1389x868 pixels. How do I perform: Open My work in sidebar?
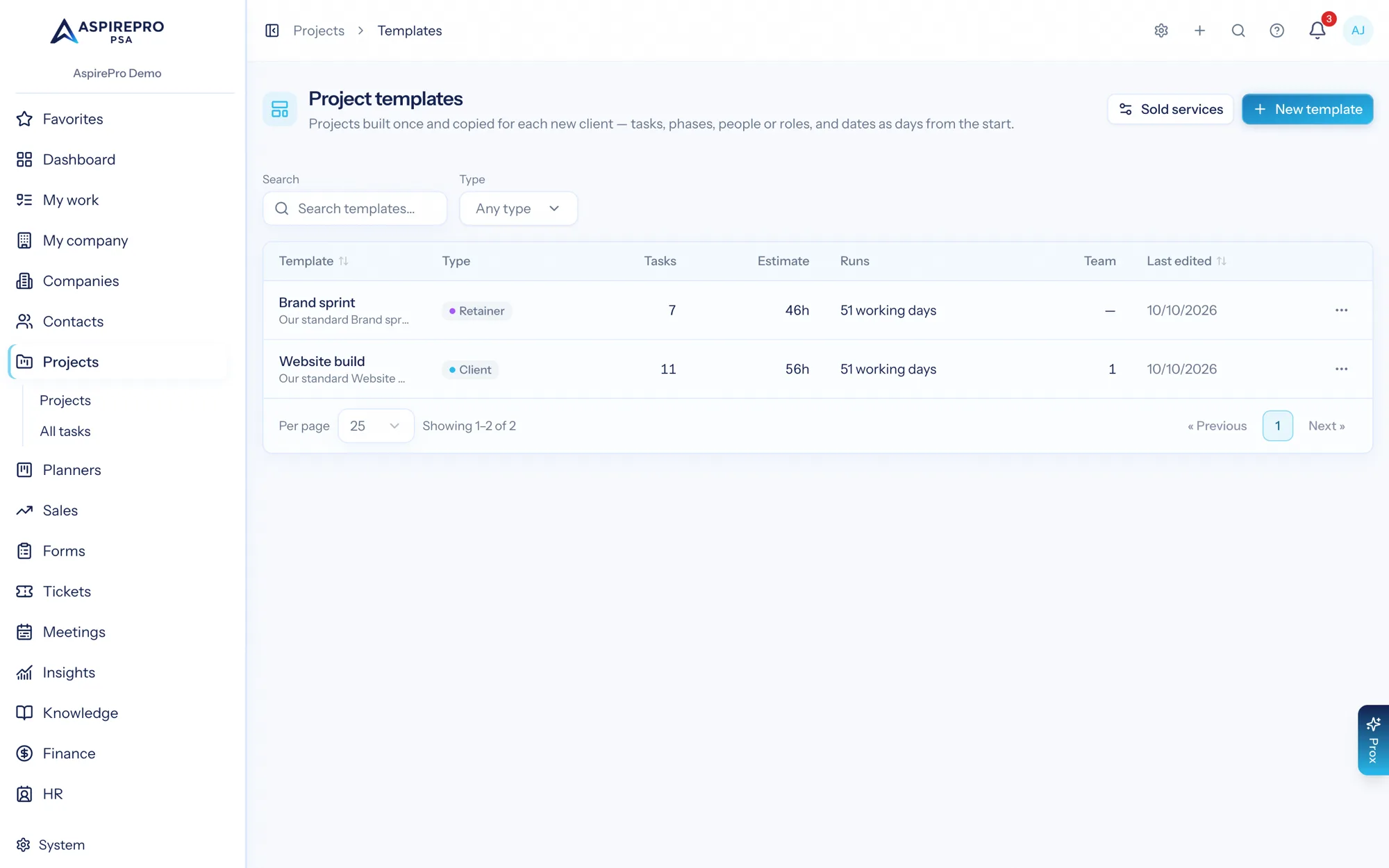[117, 200]
